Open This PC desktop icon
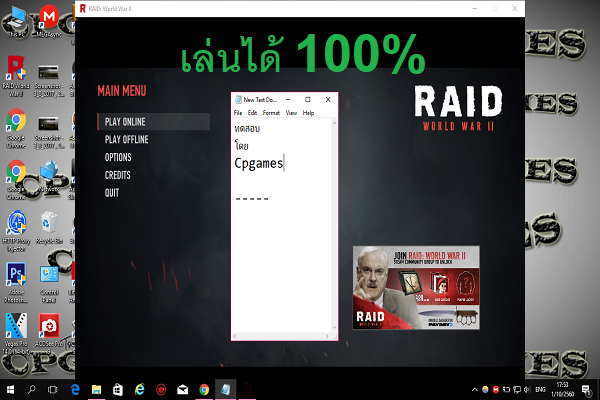This screenshot has width=600, height=400. point(16,22)
